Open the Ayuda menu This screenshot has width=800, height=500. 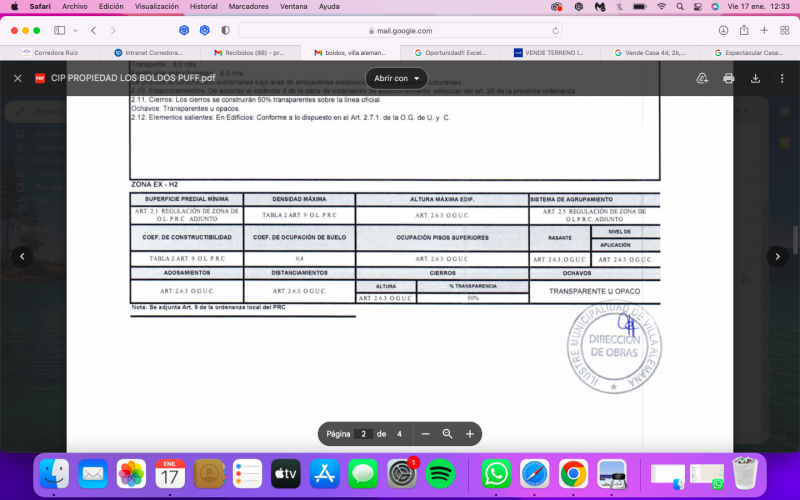tap(329, 7)
